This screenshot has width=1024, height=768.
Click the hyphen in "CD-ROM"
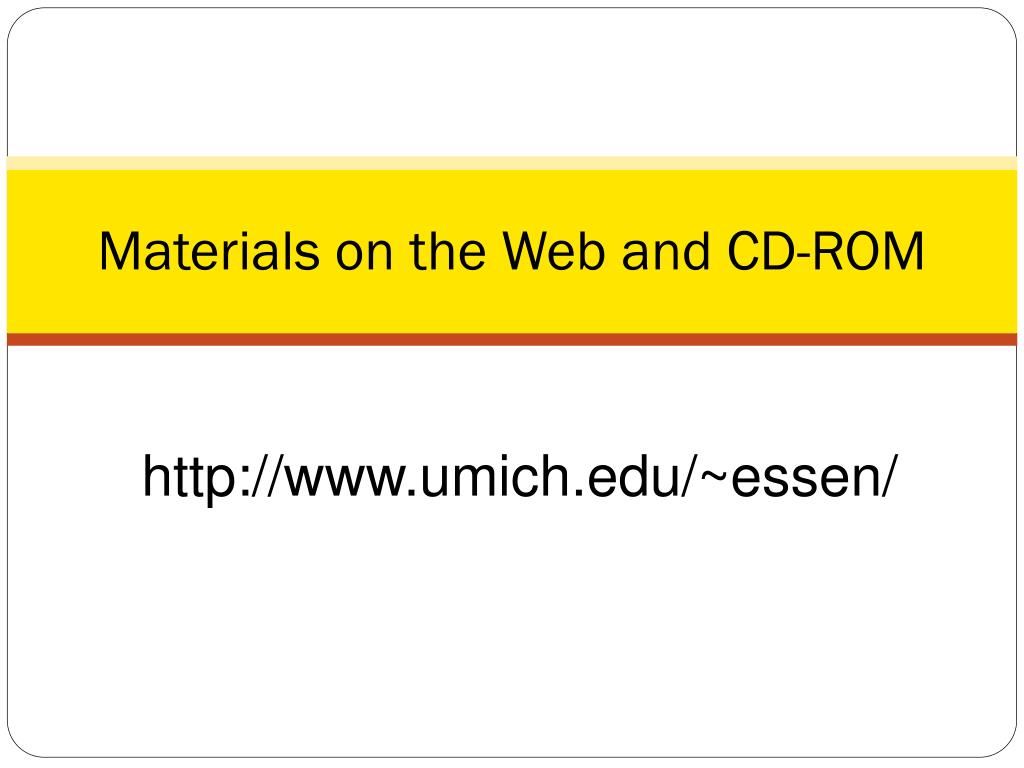click(x=802, y=256)
